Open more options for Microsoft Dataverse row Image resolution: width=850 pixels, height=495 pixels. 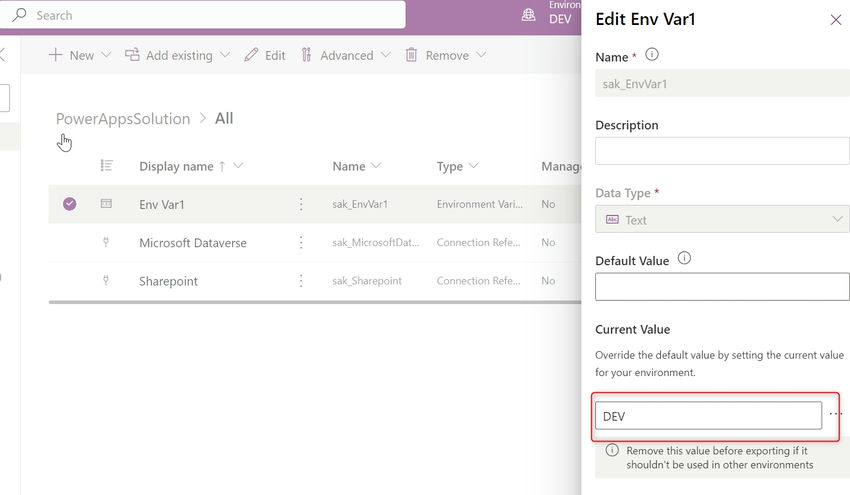[301, 242]
